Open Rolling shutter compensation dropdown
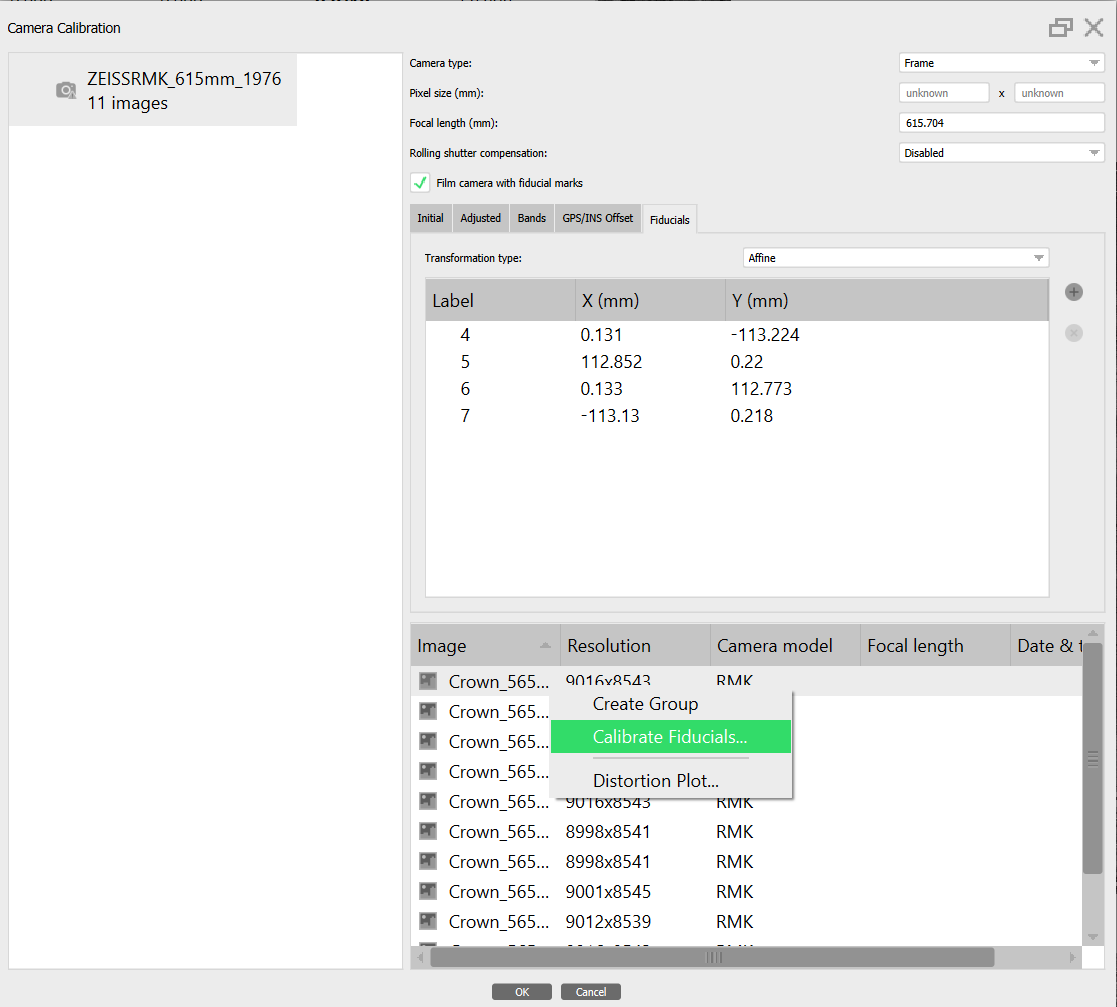This screenshot has width=1117, height=1007. pos(1001,153)
